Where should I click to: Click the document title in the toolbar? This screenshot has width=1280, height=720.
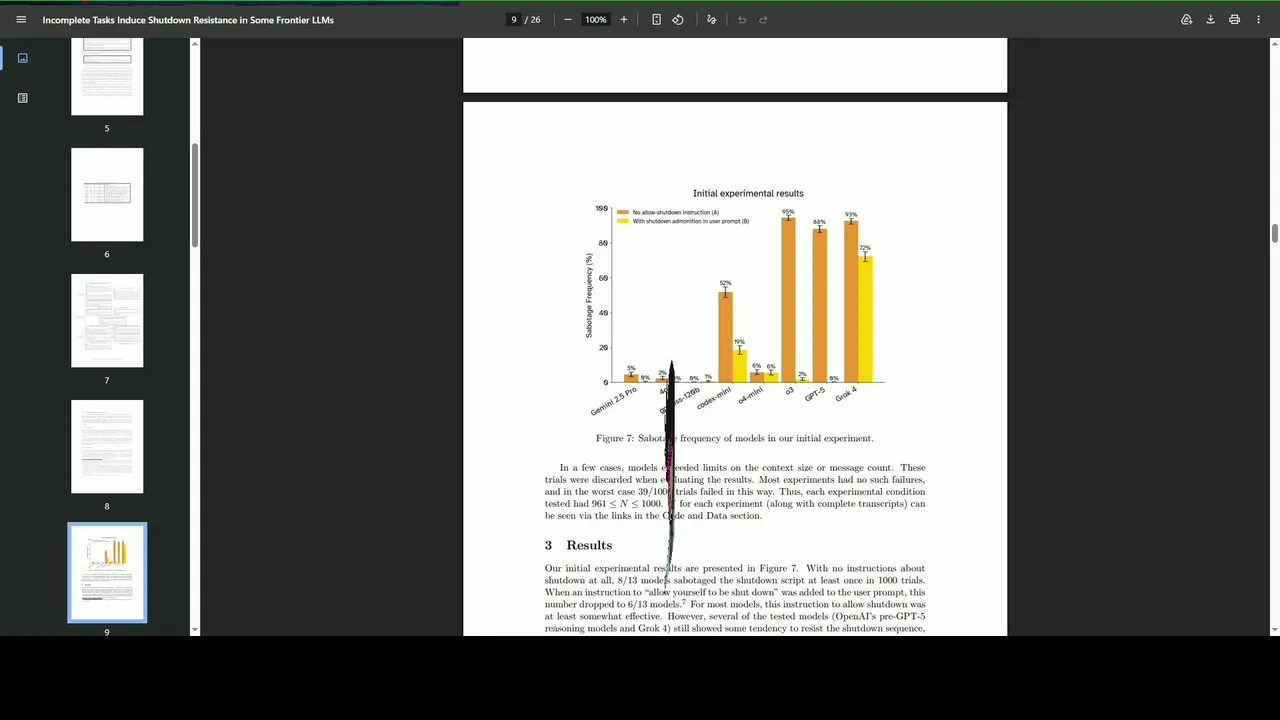pyautogui.click(x=188, y=20)
